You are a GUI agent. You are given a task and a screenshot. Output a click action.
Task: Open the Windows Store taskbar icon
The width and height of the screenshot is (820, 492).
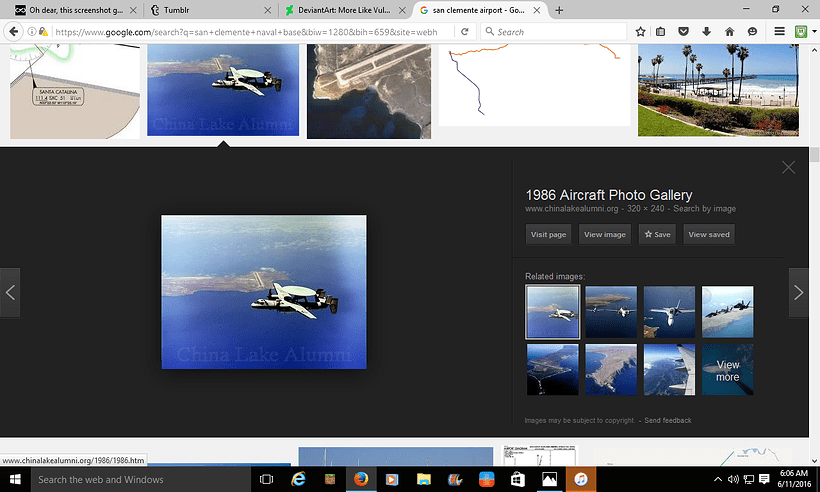pyautogui.click(x=518, y=479)
